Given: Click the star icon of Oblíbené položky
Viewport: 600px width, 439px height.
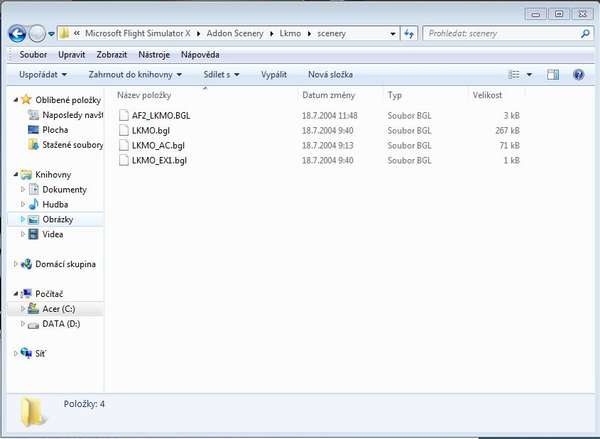Looking at the screenshot, I should coord(26,100).
